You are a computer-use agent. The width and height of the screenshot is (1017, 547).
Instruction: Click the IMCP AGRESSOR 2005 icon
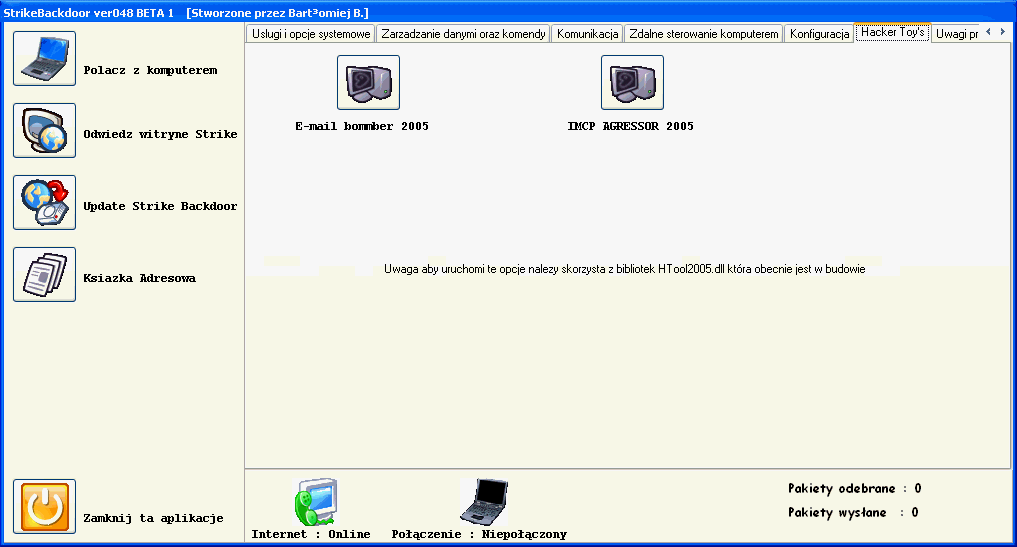point(632,82)
